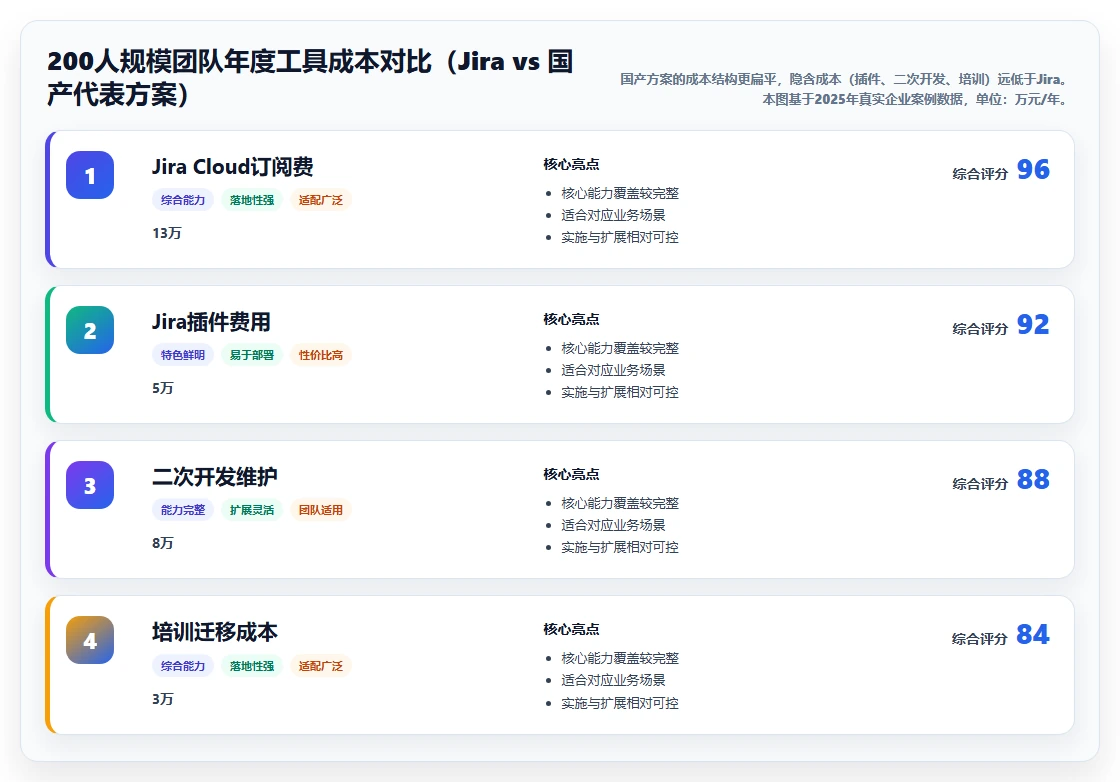Click the 扩展灵活 tag

click(251, 510)
